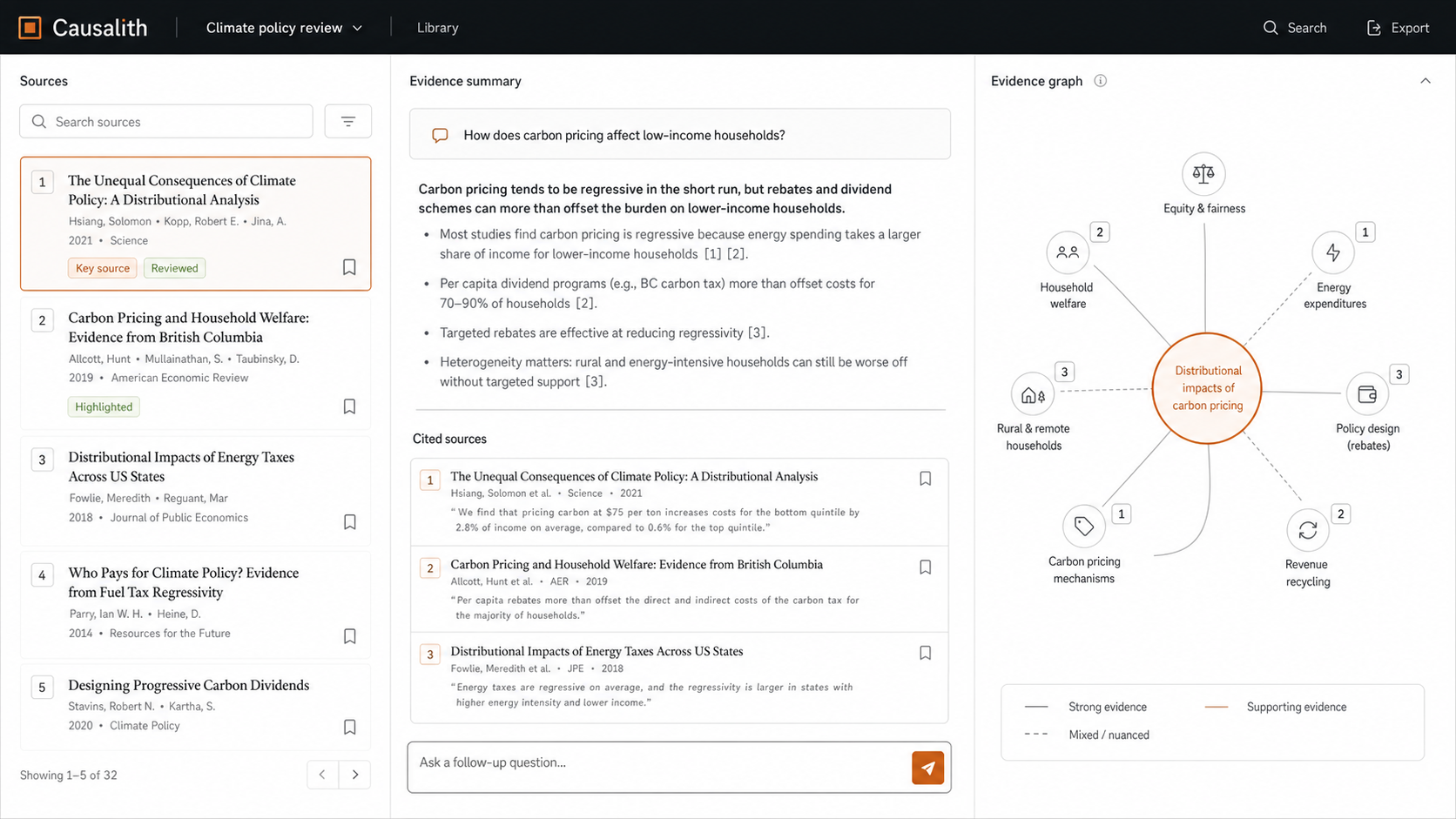
Task: Select the Carbon pricing mechanisms tag node
Action: click(1084, 527)
